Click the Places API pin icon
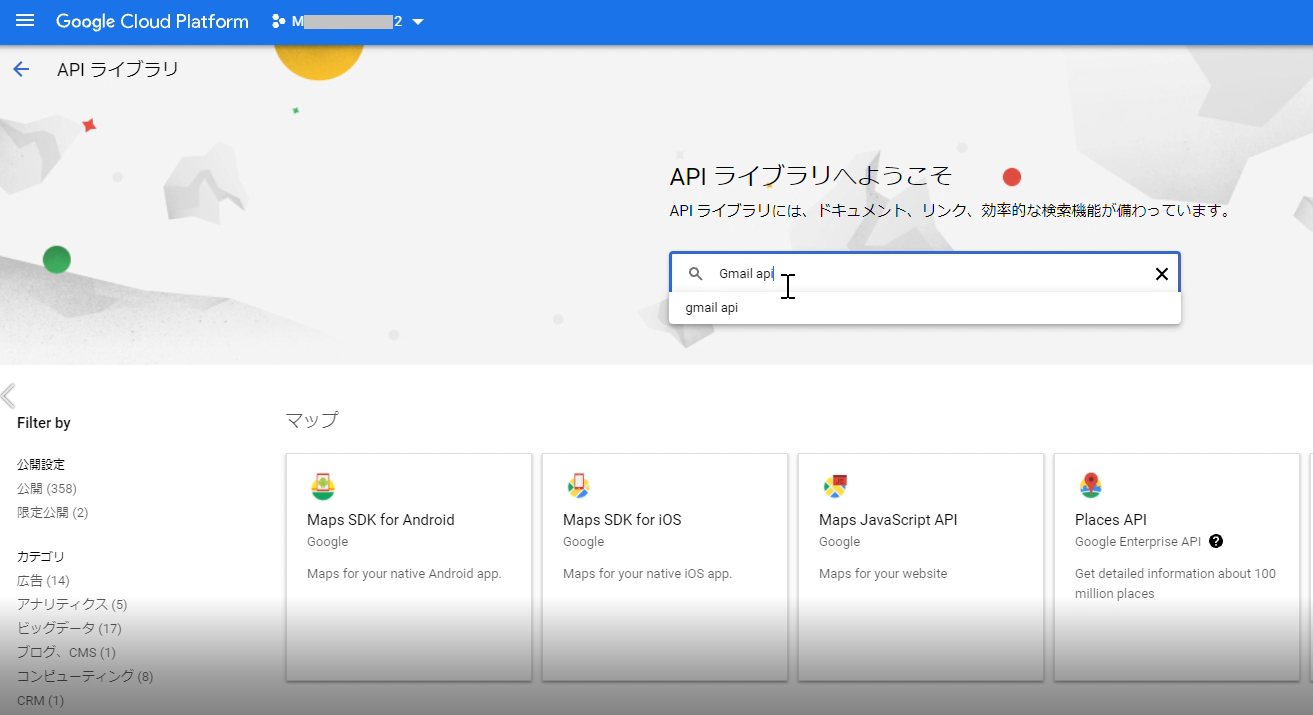Viewport: 1313px width, 715px height. click(x=1090, y=486)
